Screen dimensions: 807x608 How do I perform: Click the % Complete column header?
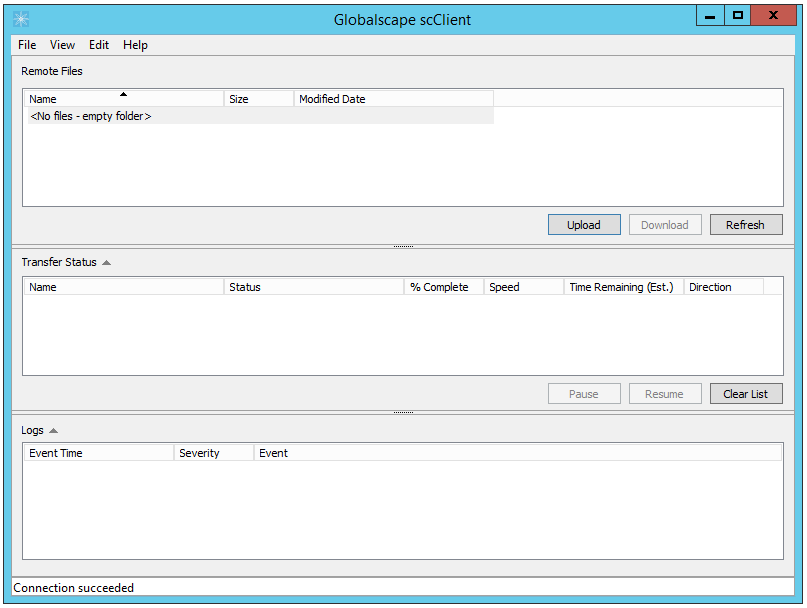tap(444, 287)
